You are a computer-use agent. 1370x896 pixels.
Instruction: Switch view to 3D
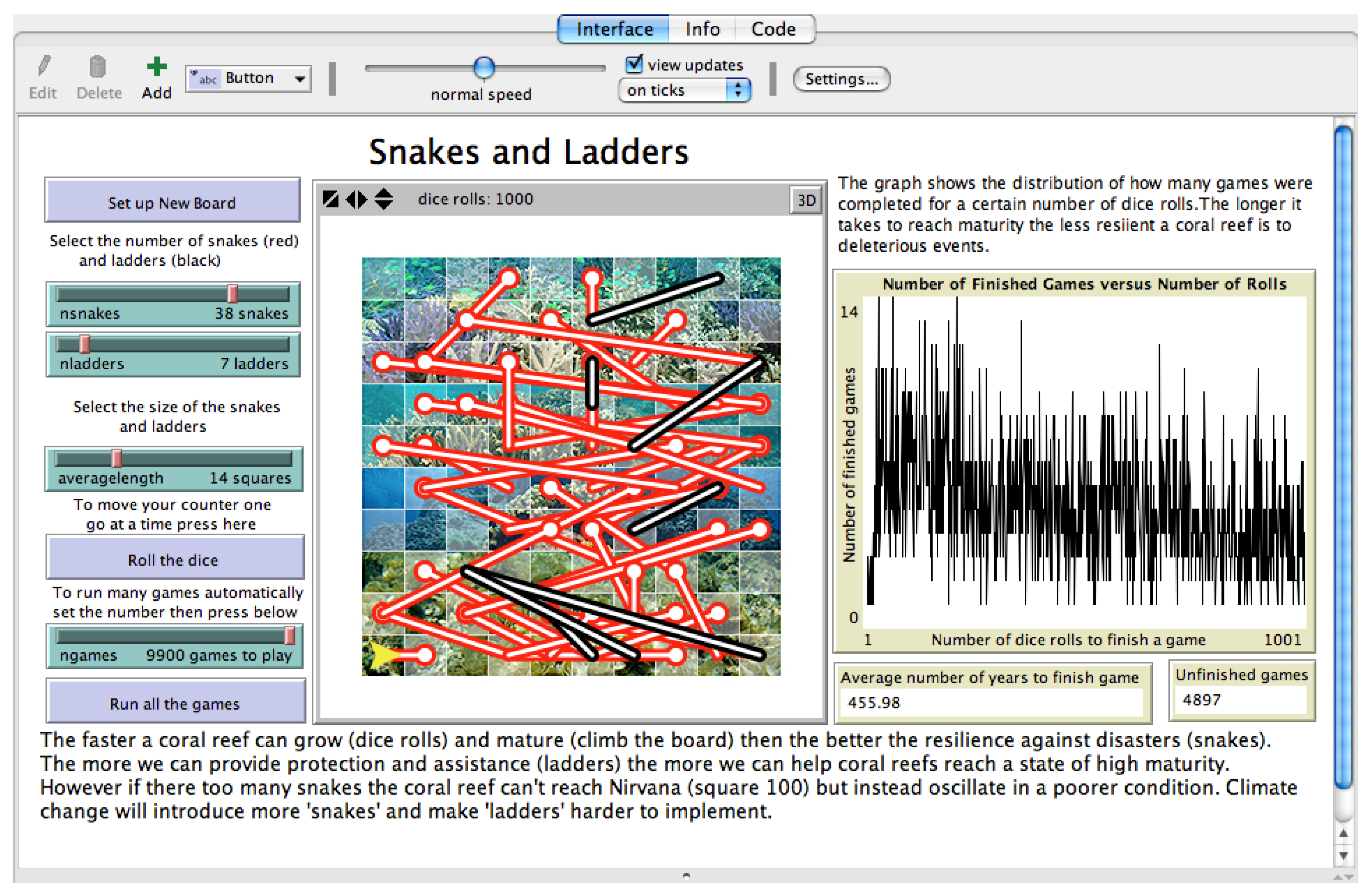point(805,200)
